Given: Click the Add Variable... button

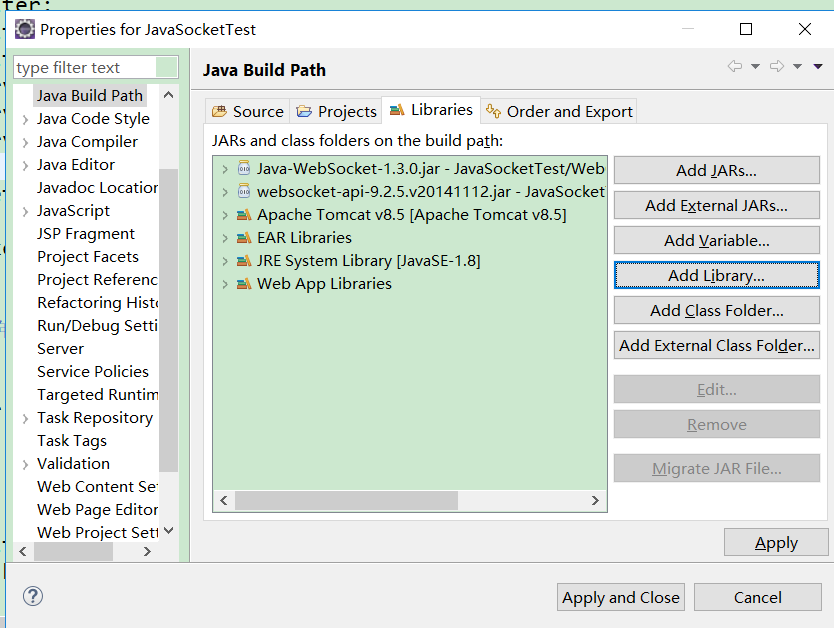Looking at the screenshot, I should tap(716, 240).
